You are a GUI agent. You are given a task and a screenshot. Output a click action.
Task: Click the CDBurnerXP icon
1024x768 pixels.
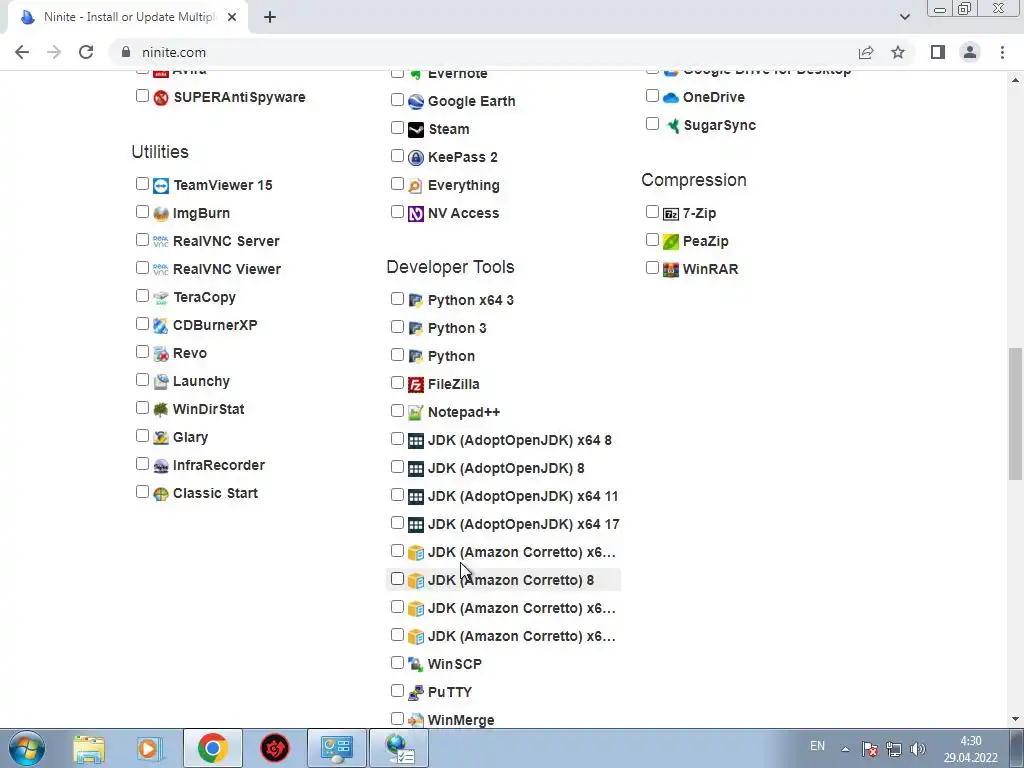click(x=161, y=325)
